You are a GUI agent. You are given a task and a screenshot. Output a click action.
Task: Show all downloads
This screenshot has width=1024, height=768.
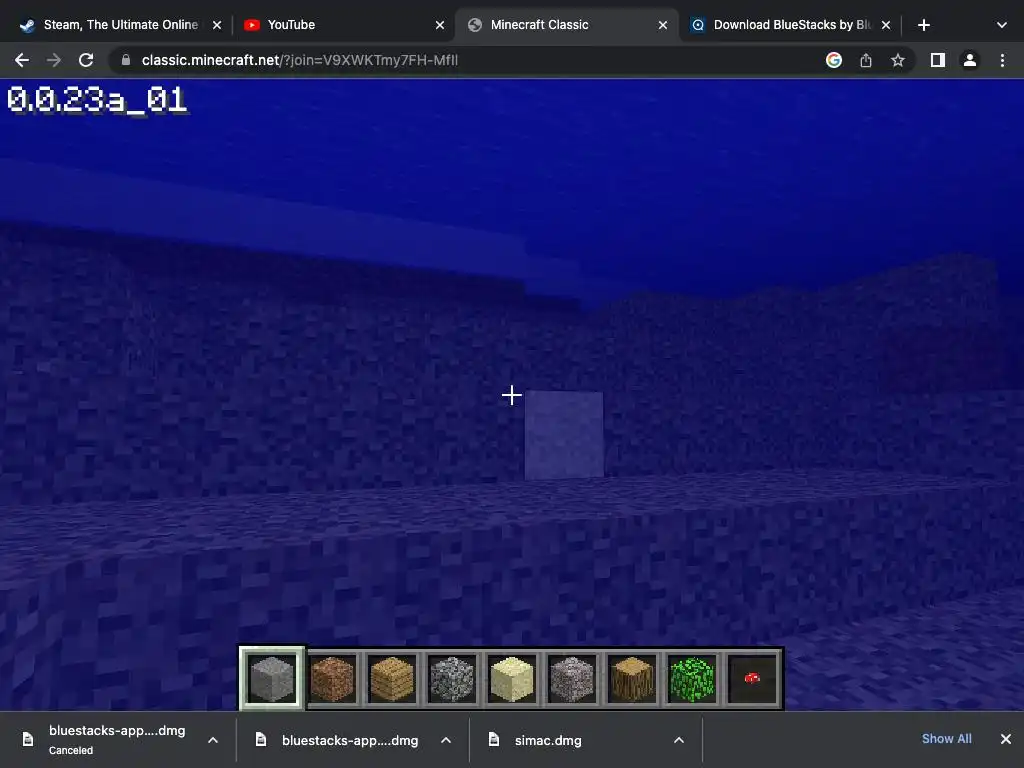[x=946, y=739]
